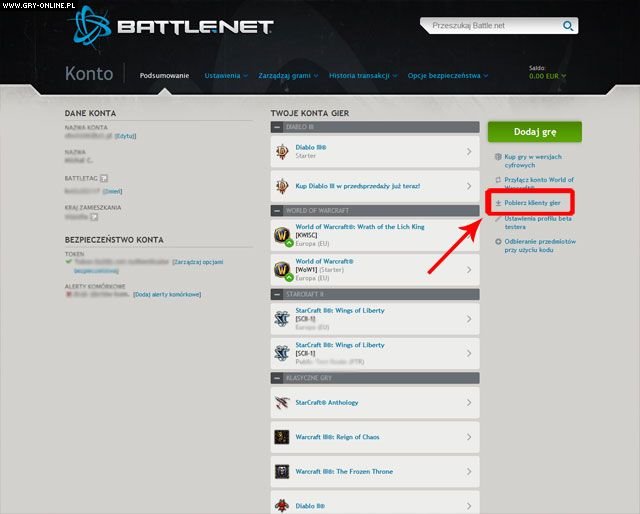Click Warcraft III Reign of Chaos icon

[x=282, y=437]
